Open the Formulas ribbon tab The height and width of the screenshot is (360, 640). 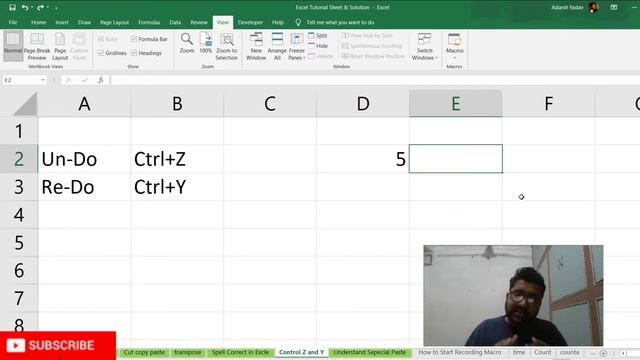click(149, 22)
